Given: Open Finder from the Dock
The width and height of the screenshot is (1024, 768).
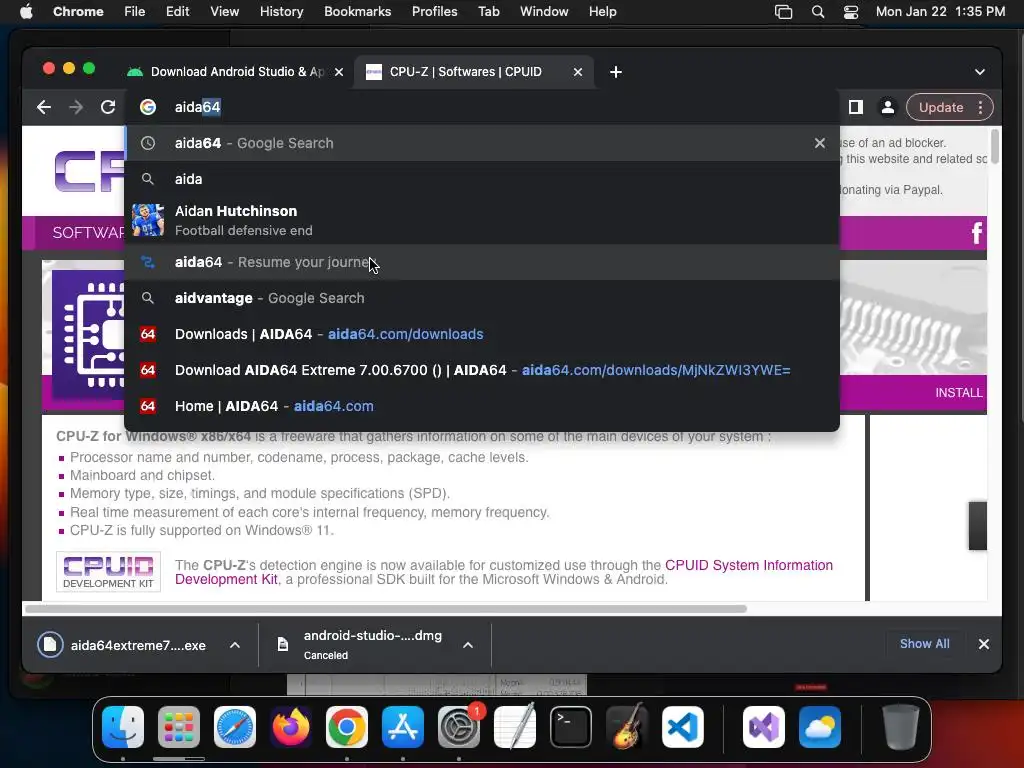Looking at the screenshot, I should tap(123, 727).
